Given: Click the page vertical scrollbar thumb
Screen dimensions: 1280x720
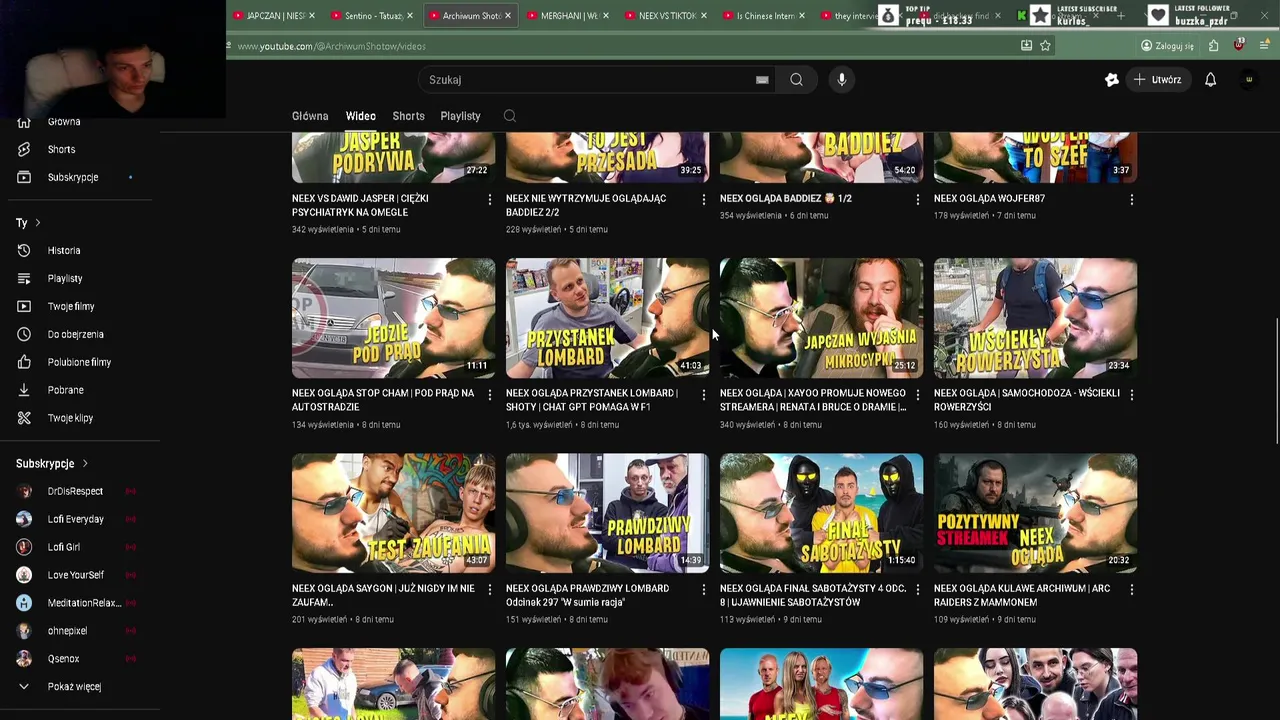Looking at the screenshot, I should 1275,381.
